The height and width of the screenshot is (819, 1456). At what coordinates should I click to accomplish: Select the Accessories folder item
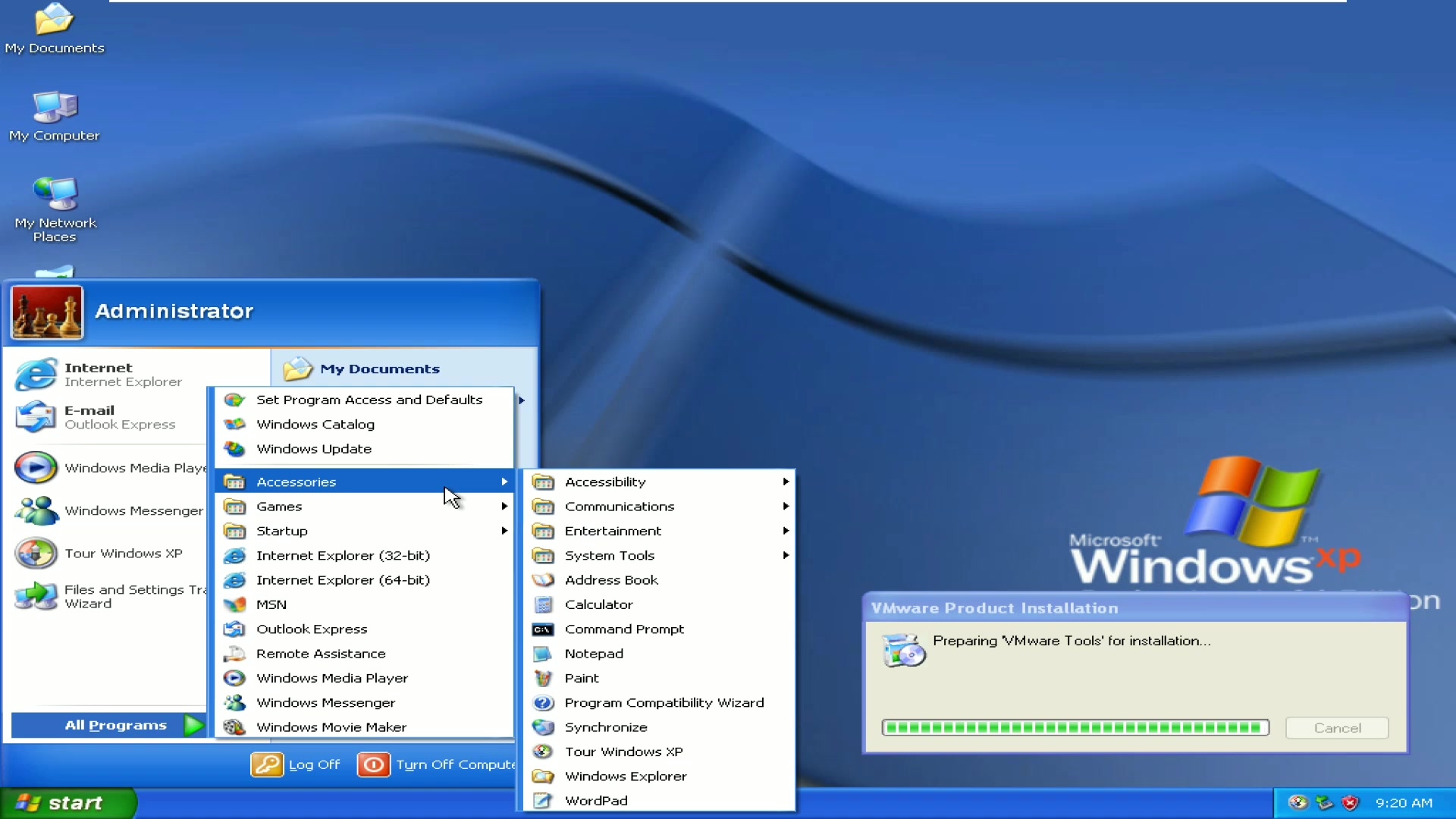click(x=364, y=482)
